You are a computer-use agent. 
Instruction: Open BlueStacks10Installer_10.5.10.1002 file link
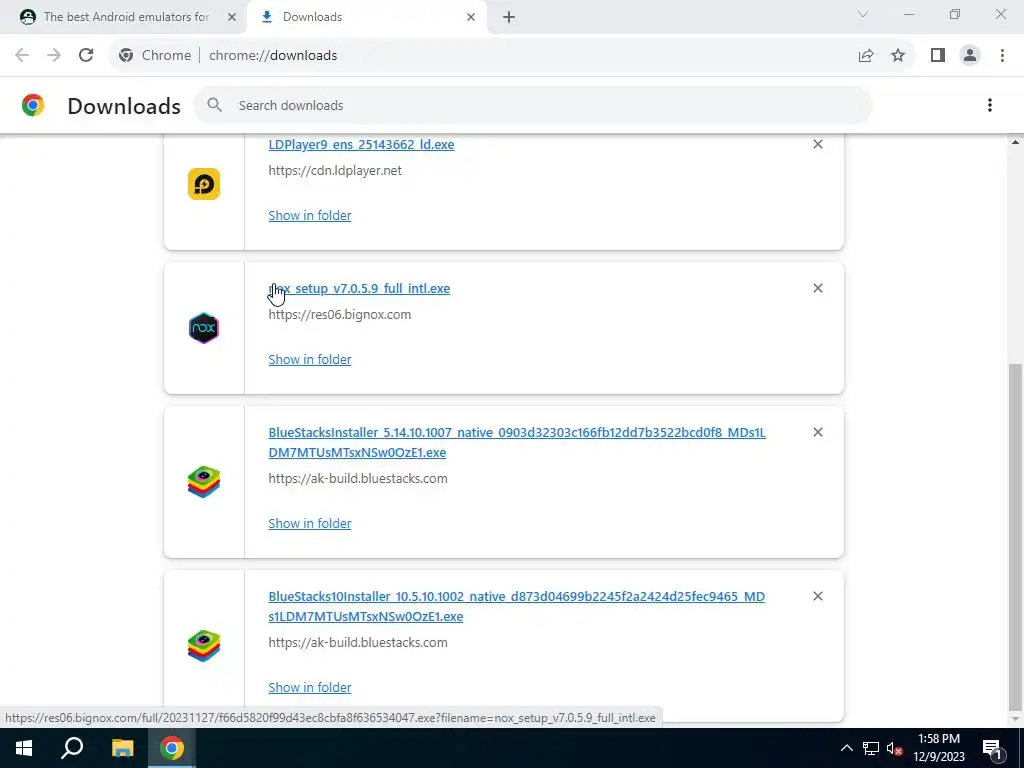click(517, 606)
